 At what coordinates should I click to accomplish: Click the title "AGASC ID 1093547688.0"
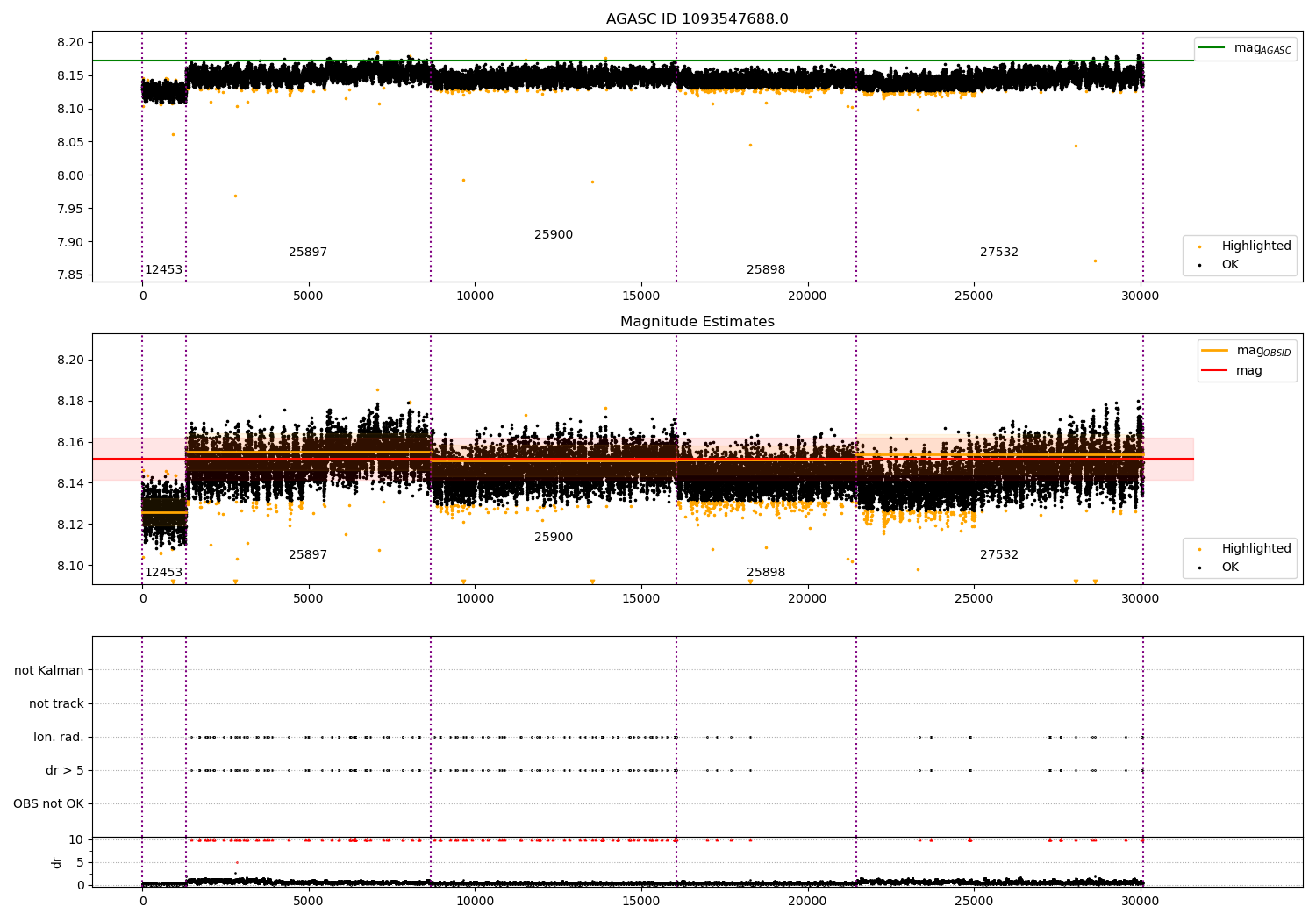tap(697, 19)
